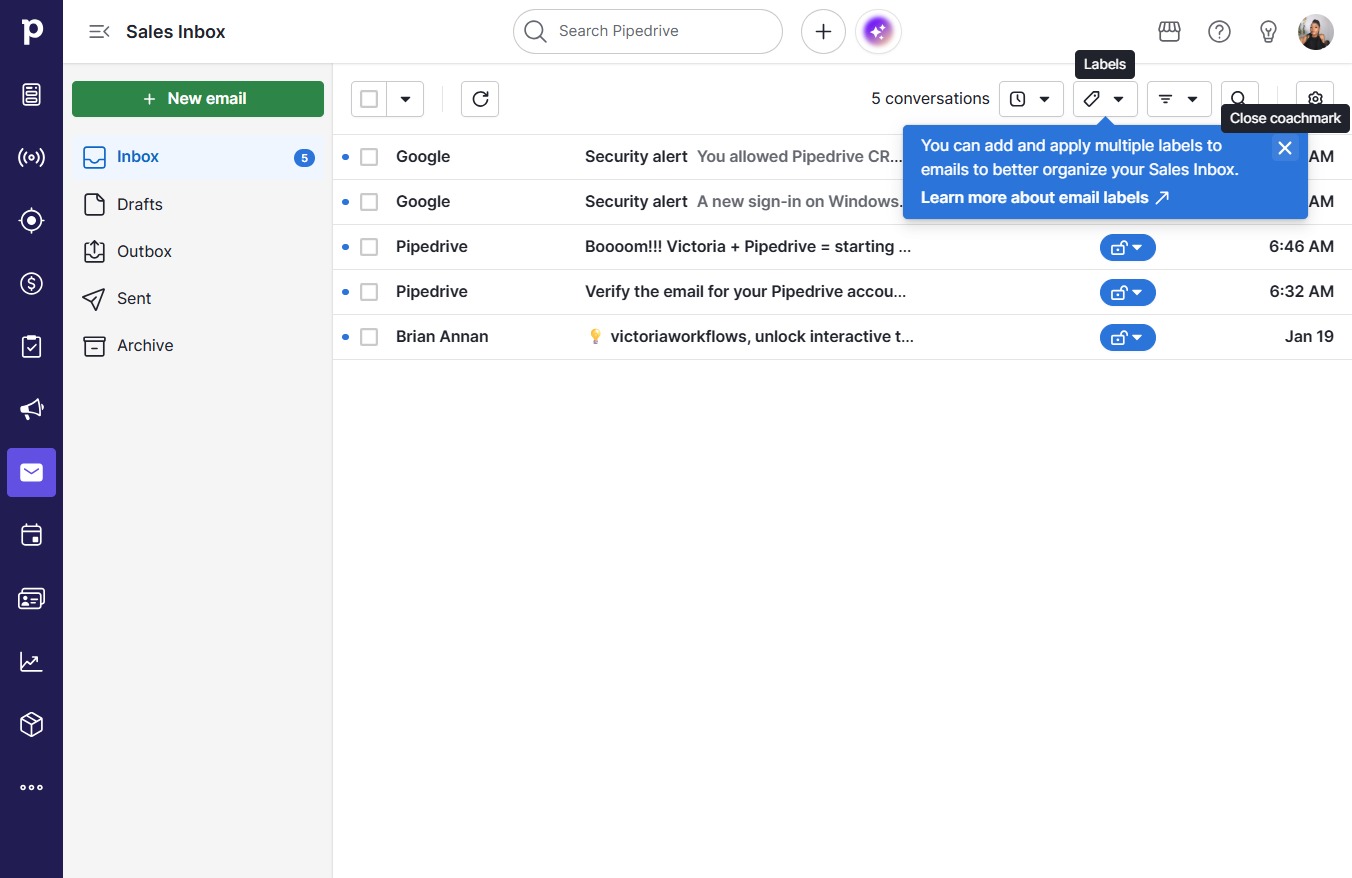Open visibility lock dropdown on Brian Annan's email
Viewport: 1352px width, 878px height.
pyautogui.click(x=1127, y=337)
